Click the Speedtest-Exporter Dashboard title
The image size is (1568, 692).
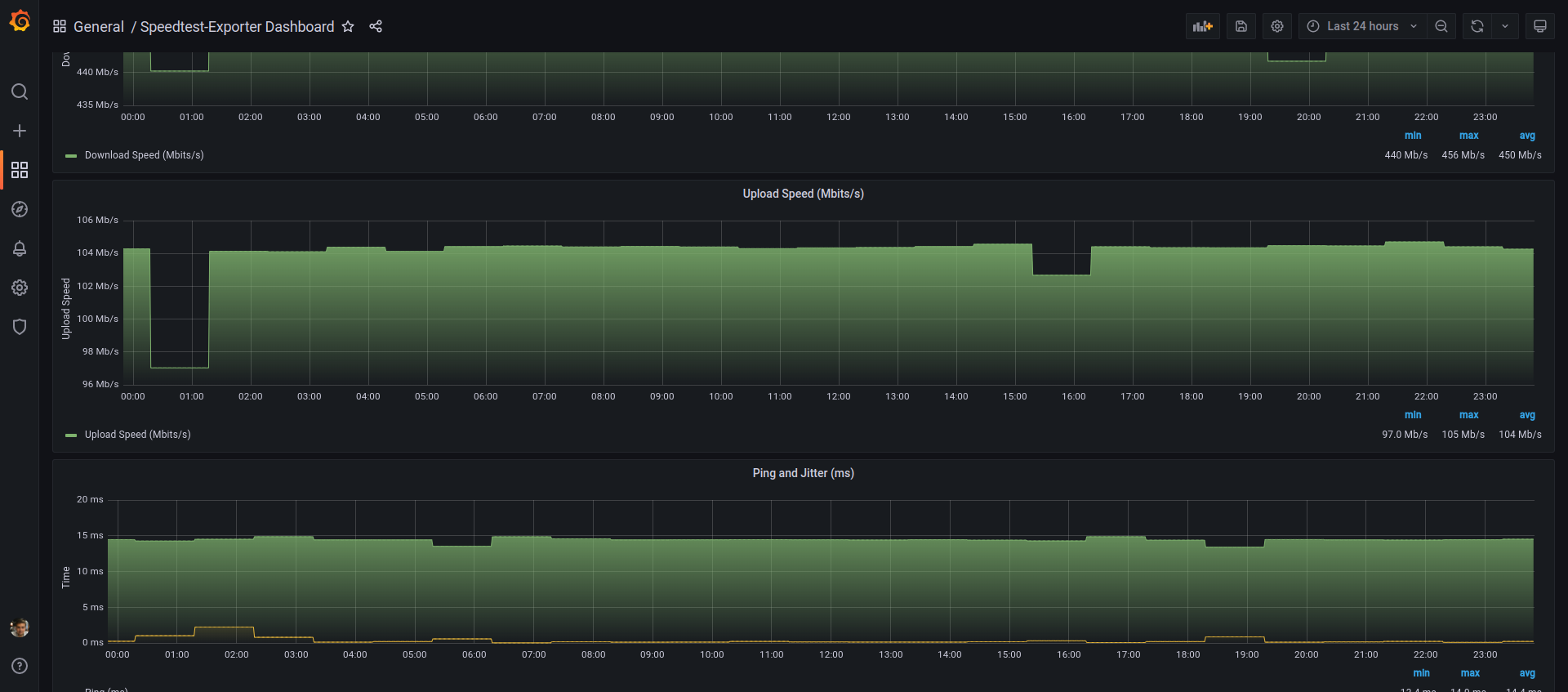(x=238, y=26)
